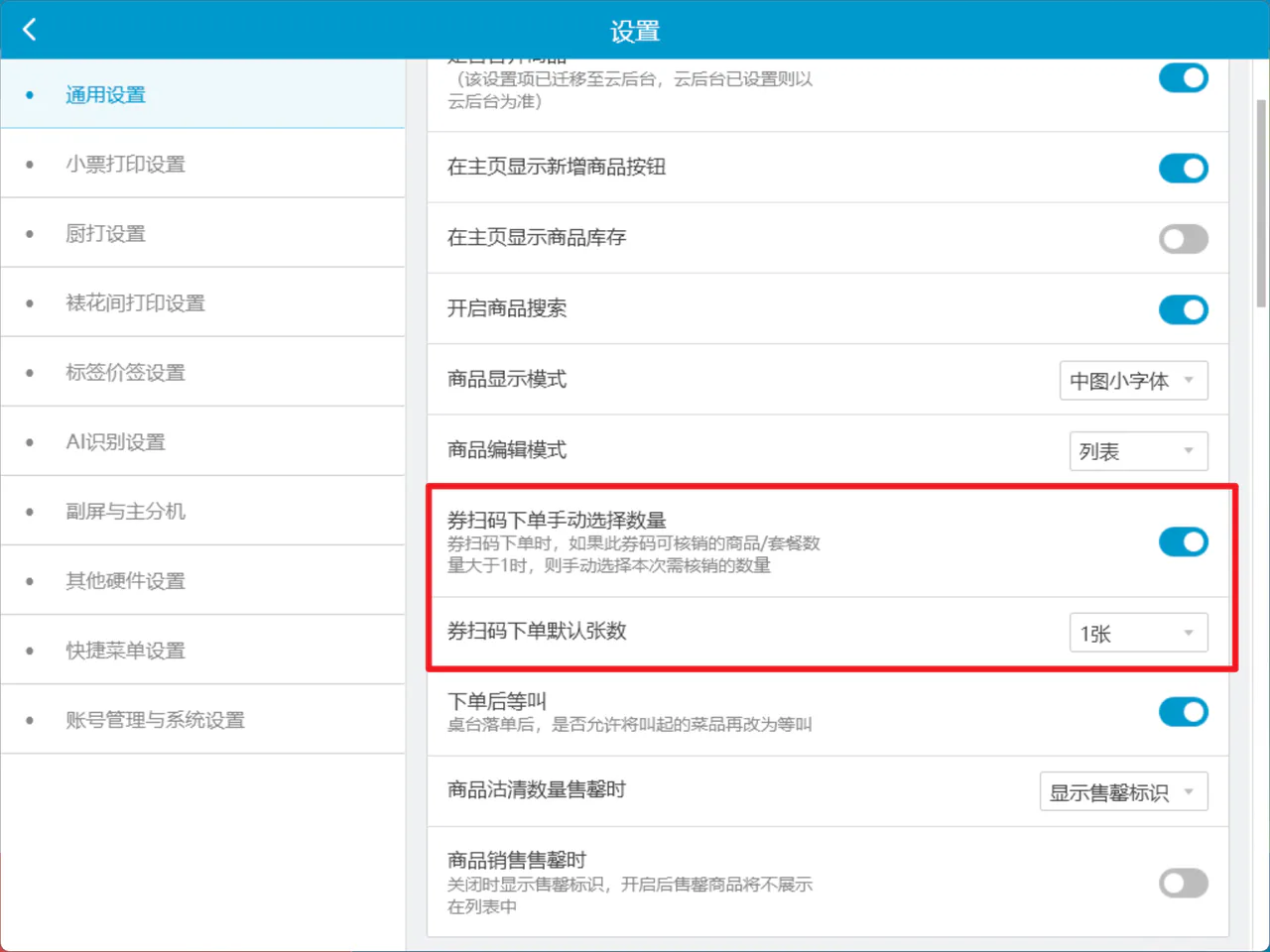This screenshot has height=952, width=1270.
Task: Toggle 在主页显示新增商品按钮 switch
Action: click(1183, 169)
